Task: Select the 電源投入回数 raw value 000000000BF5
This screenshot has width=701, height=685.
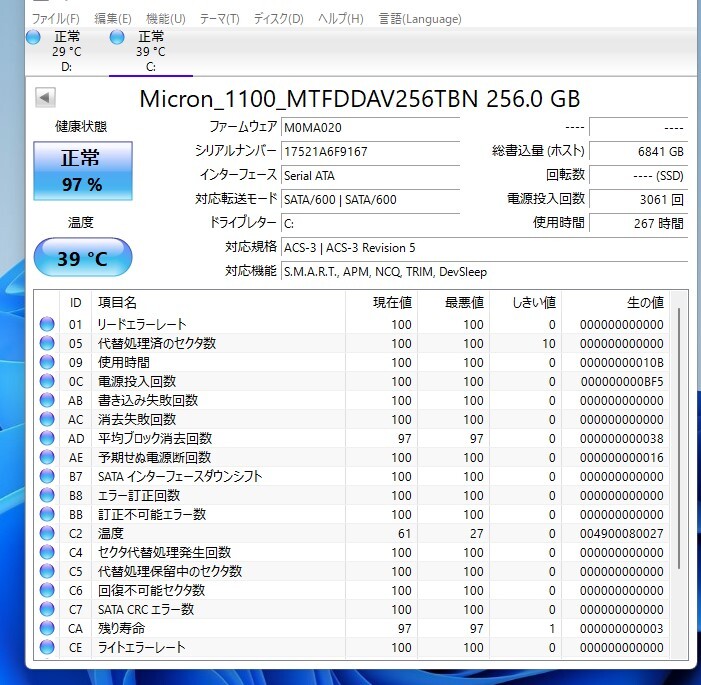Action: pos(622,381)
